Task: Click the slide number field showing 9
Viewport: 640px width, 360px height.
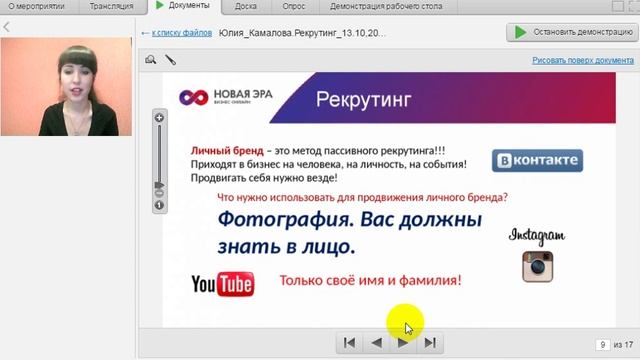Action: [602, 345]
